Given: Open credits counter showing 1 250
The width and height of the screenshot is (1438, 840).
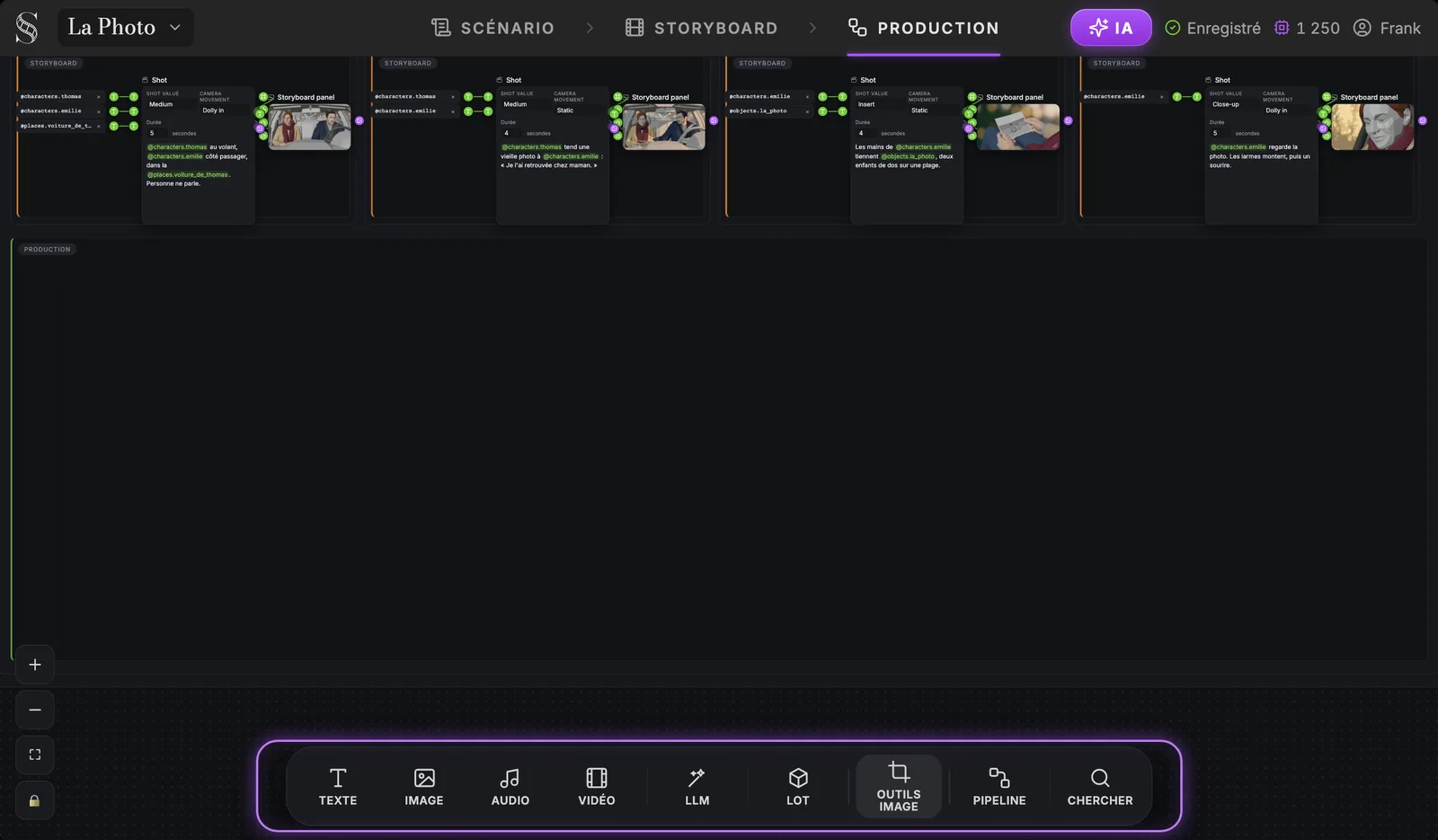Looking at the screenshot, I should (x=1307, y=28).
